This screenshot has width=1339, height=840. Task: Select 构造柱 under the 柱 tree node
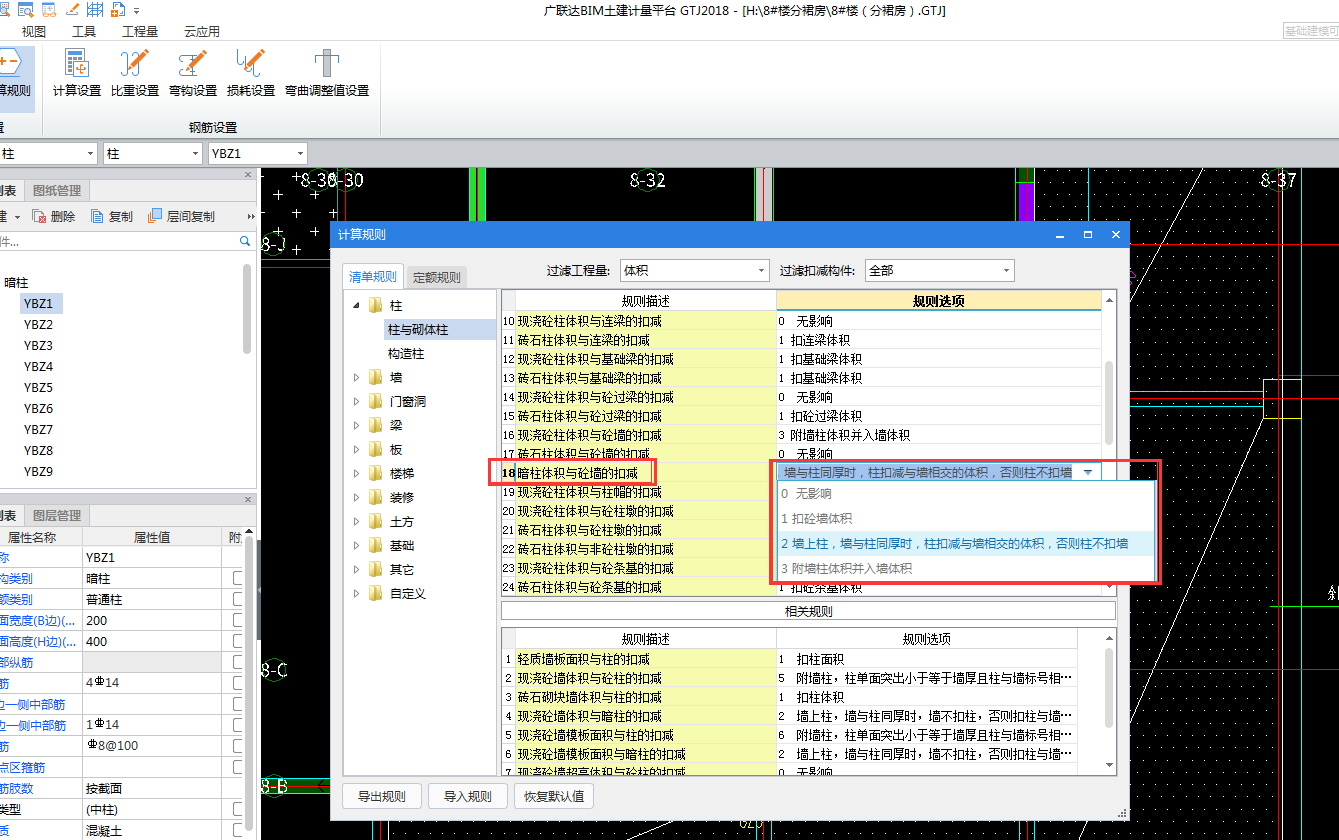tap(406, 353)
